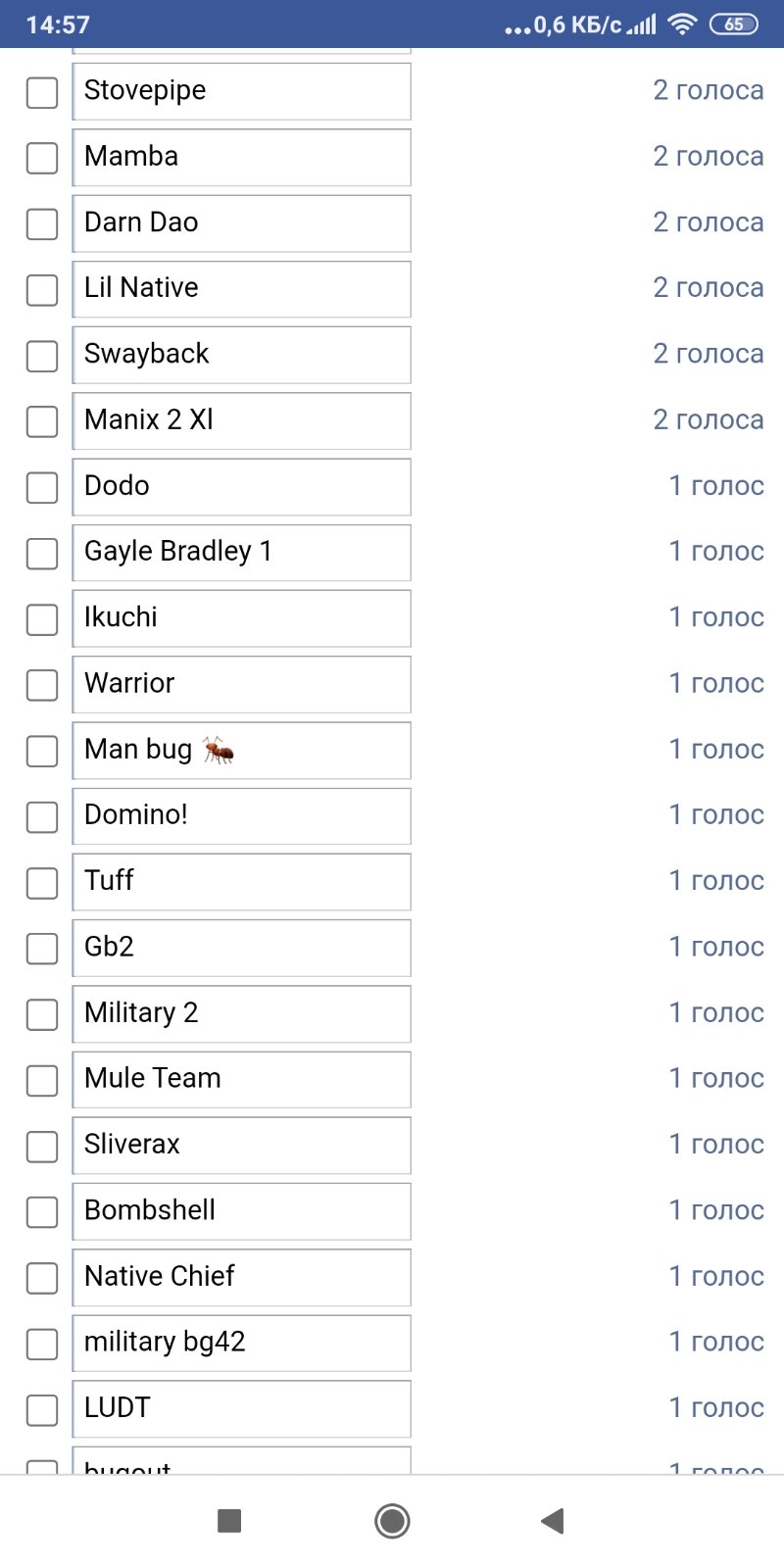Tap the battery indicator icon
784x1568 pixels.
[733, 24]
